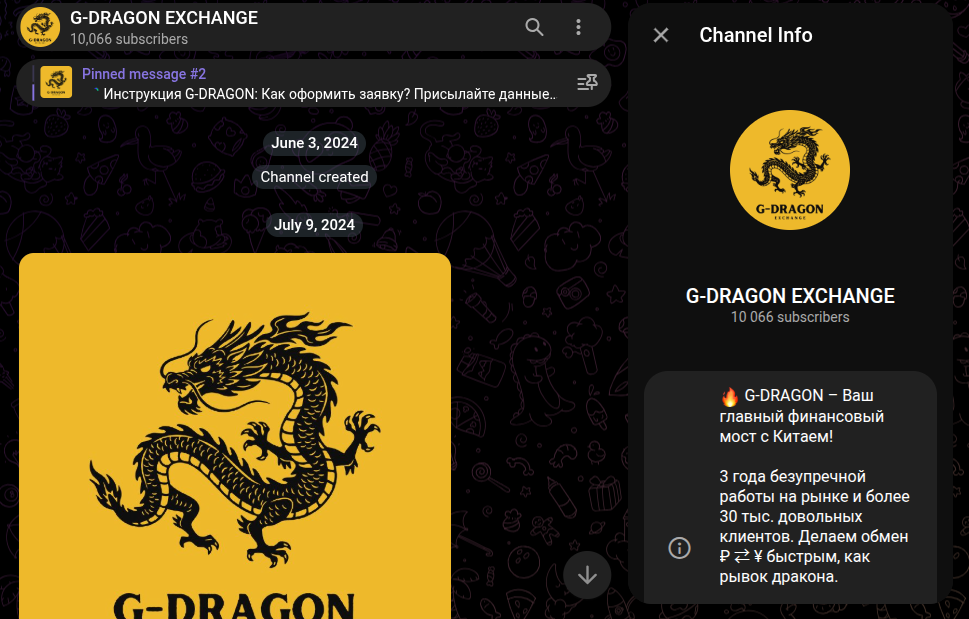Close the Channel Info panel
Viewport: 969px width, 619px height.
[x=661, y=35]
